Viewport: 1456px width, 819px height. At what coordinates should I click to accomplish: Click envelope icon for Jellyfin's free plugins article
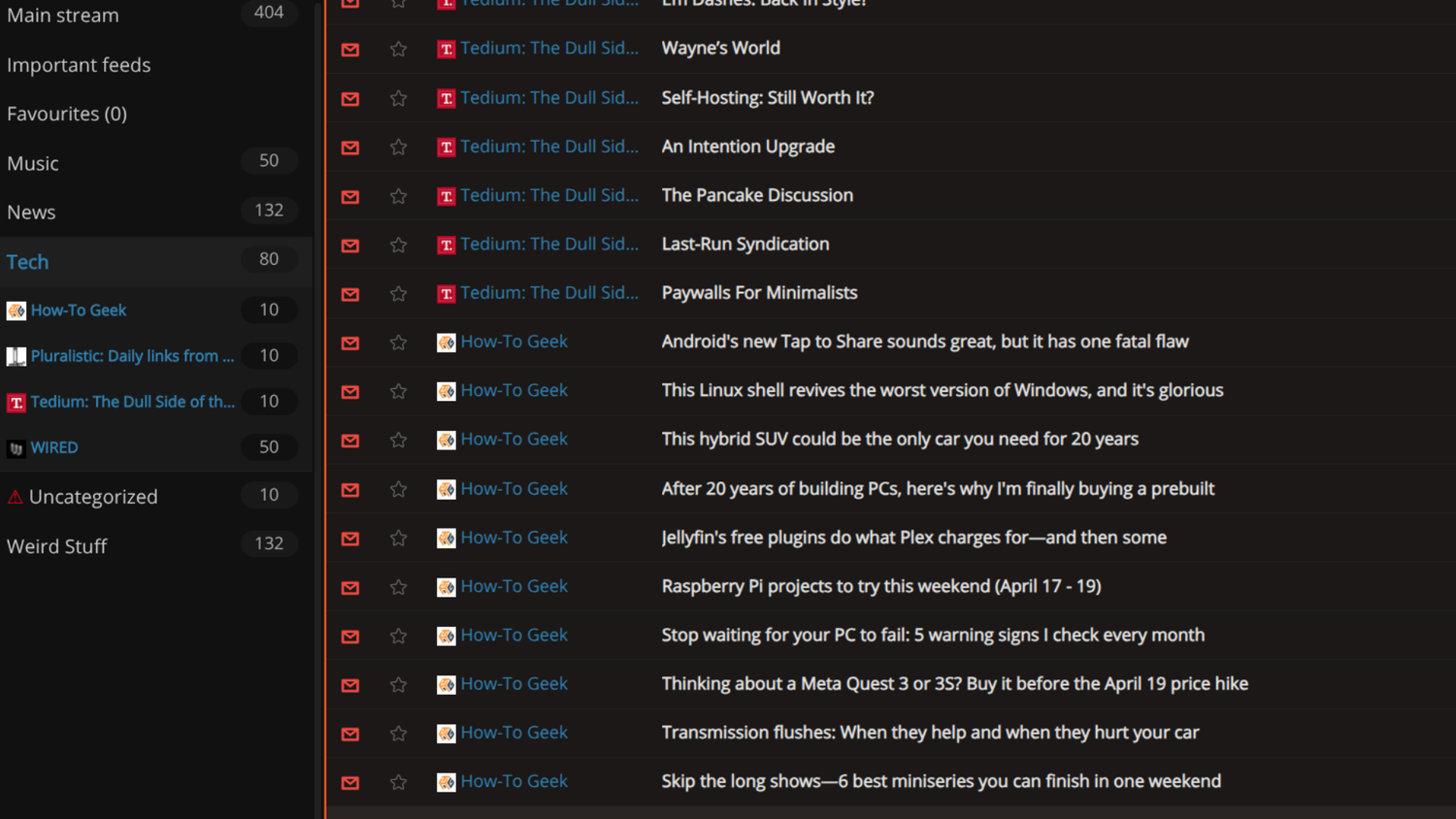(350, 538)
